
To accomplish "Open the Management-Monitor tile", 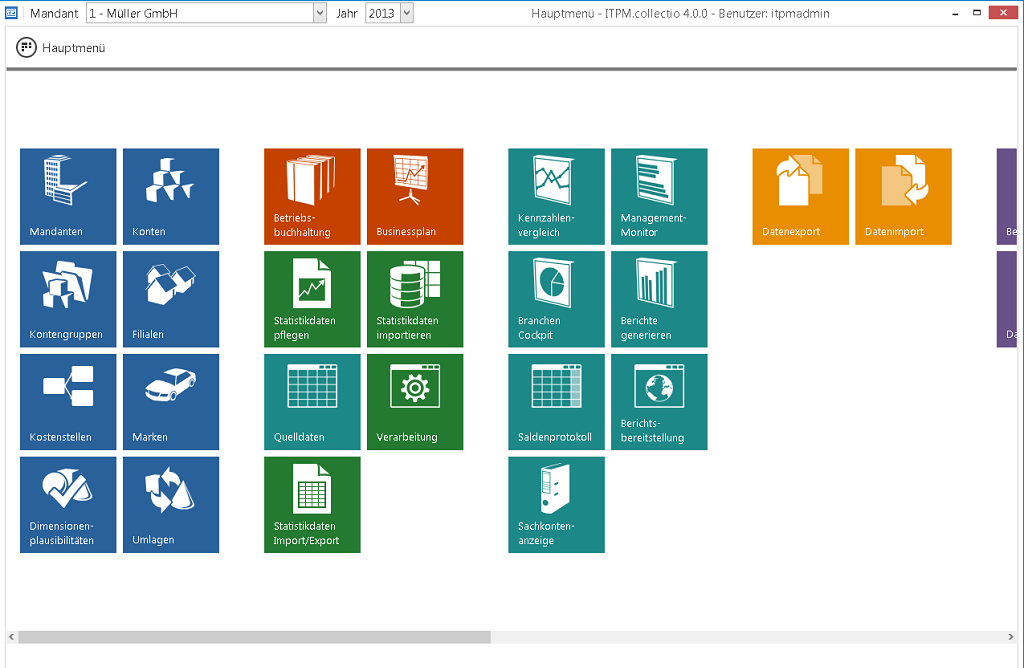I will pos(659,196).
